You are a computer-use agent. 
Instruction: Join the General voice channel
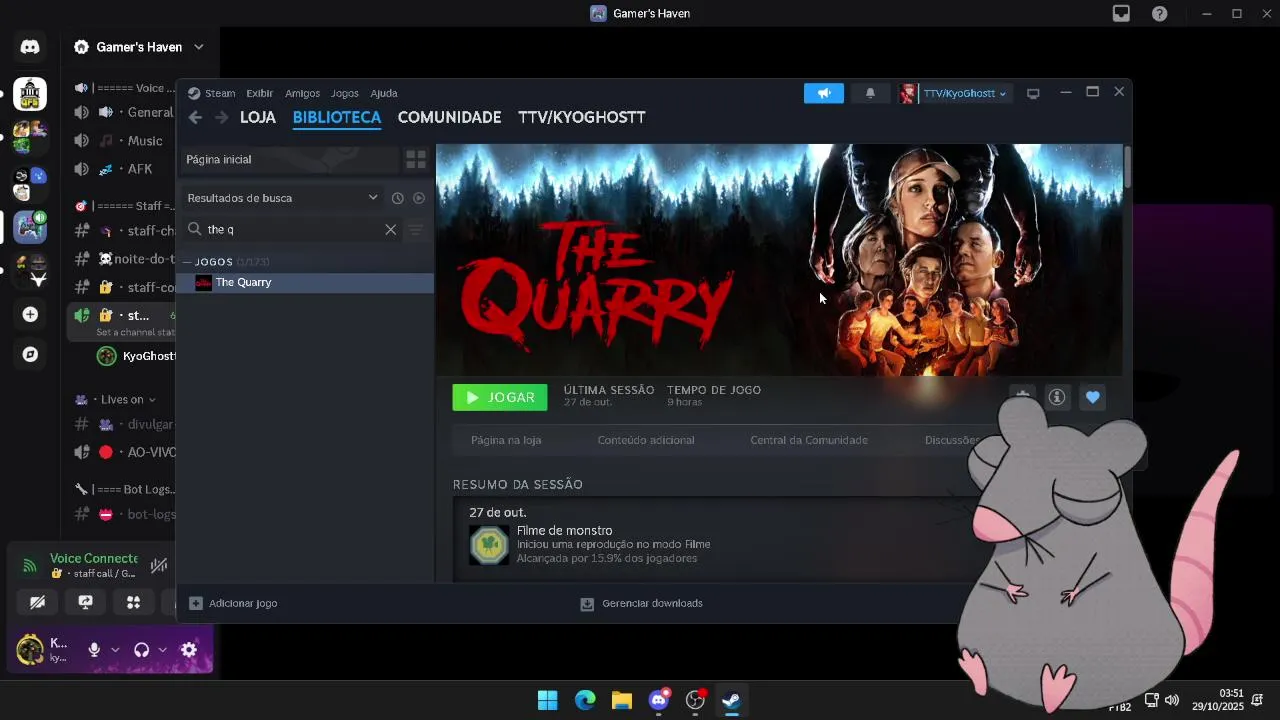(x=124, y=112)
